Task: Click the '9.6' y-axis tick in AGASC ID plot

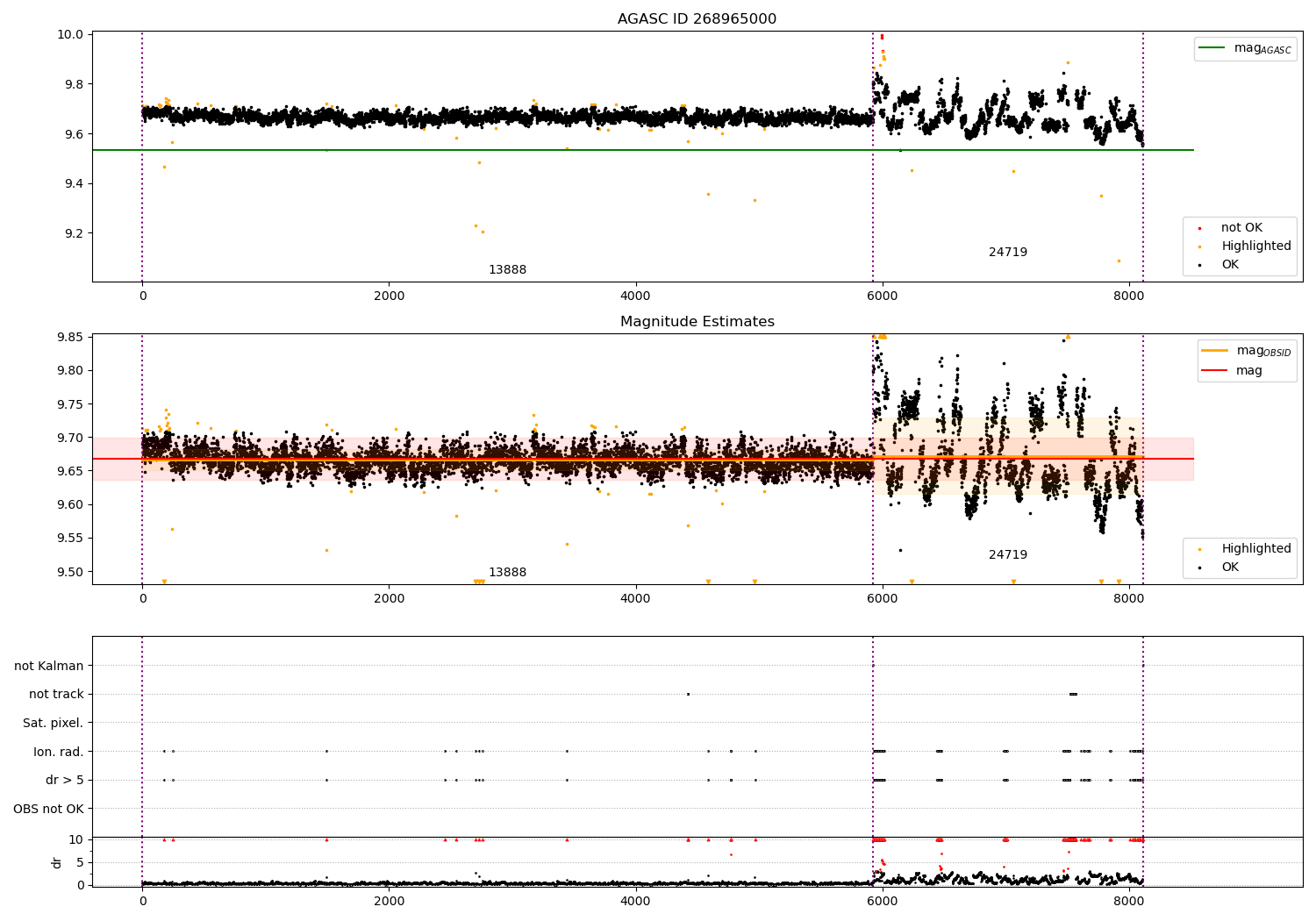Action: [75, 134]
